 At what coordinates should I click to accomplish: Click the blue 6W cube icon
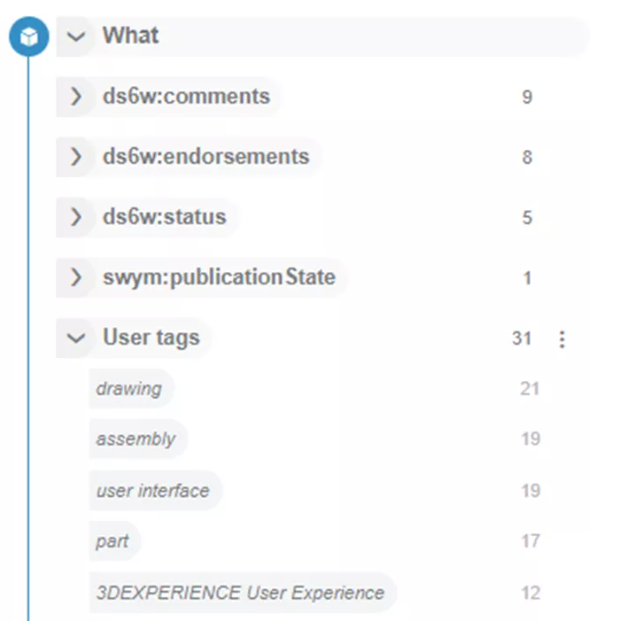click(x=29, y=37)
